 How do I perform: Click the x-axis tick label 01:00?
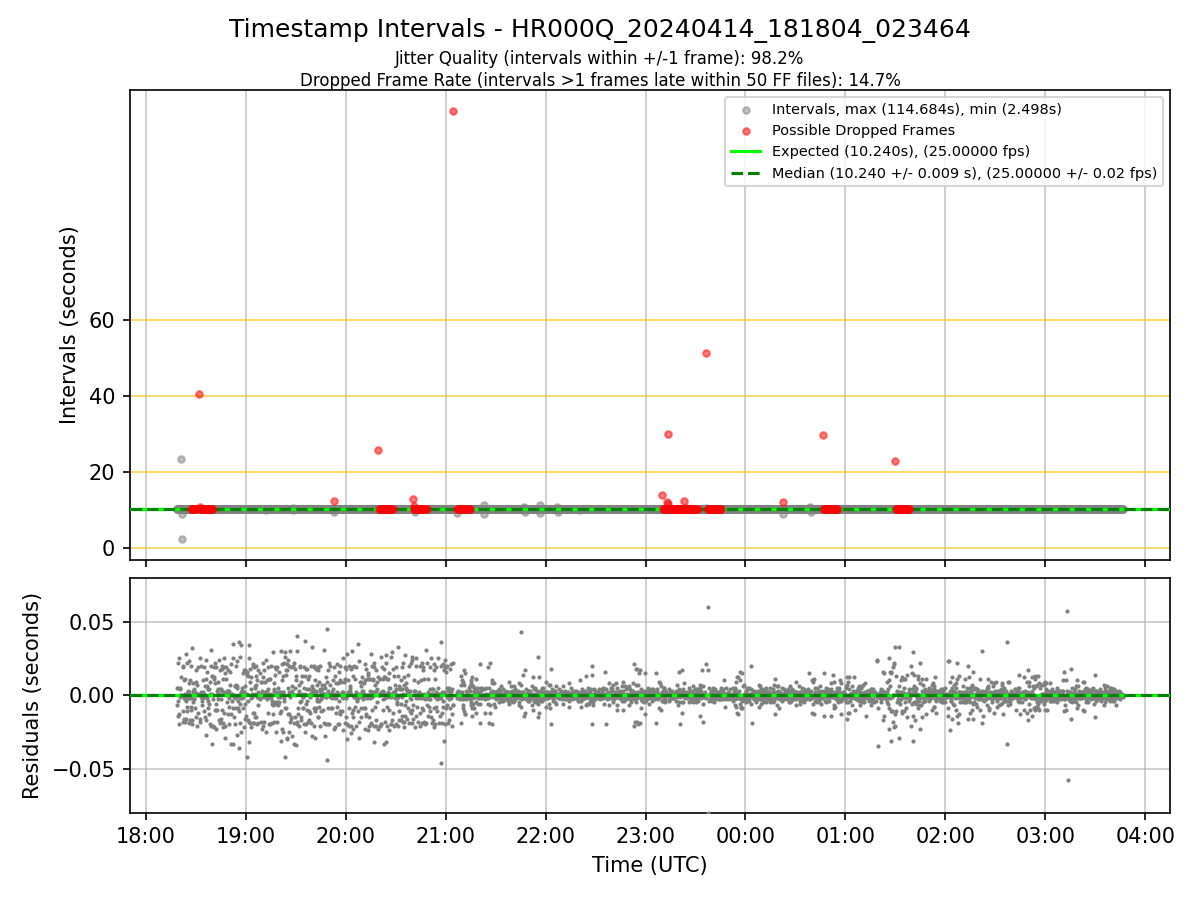[x=845, y=834]
